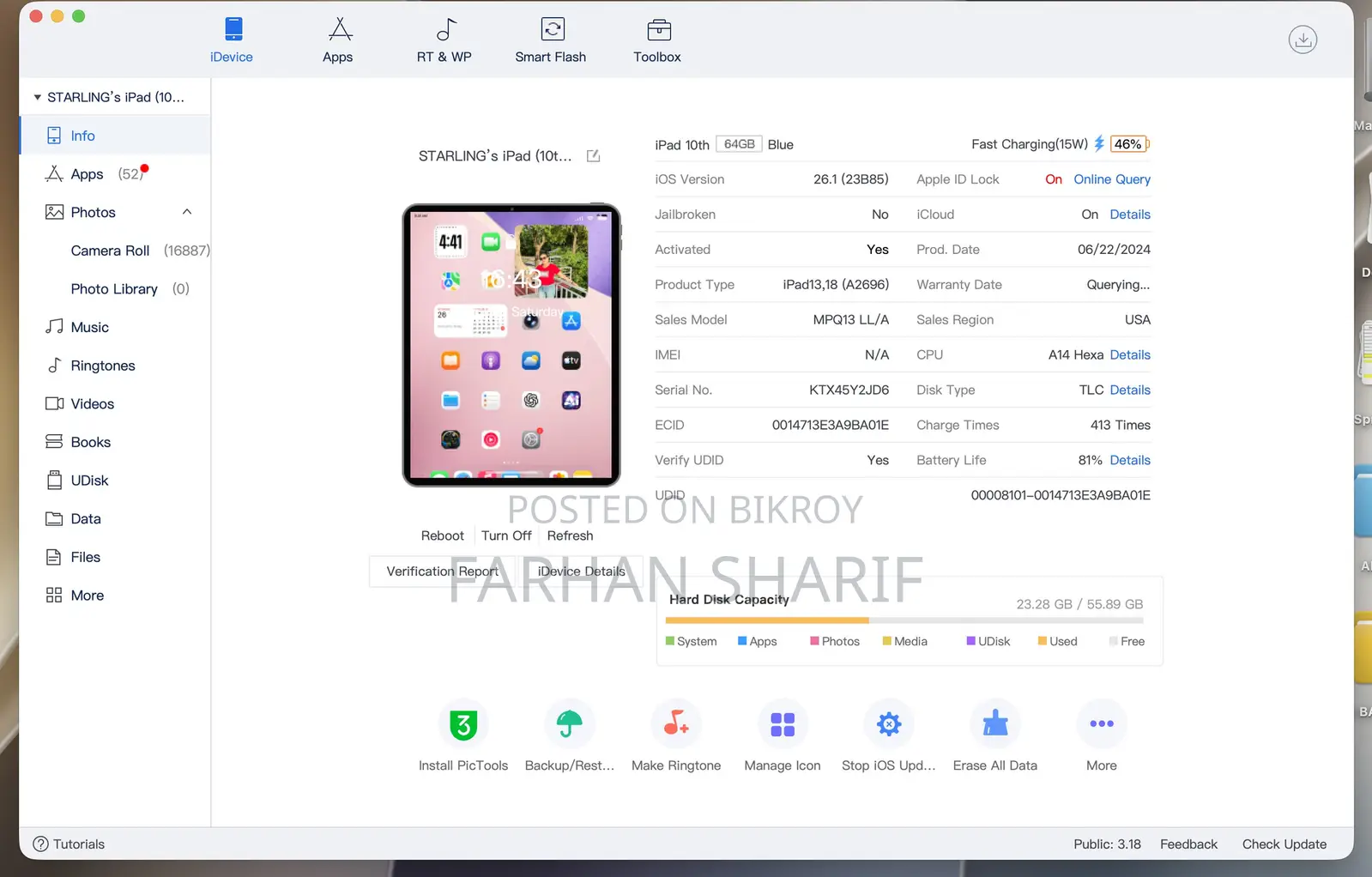The image size is (1372, 877).
Task: Open the RT & WP tab
Action: [x=444, y=40]
